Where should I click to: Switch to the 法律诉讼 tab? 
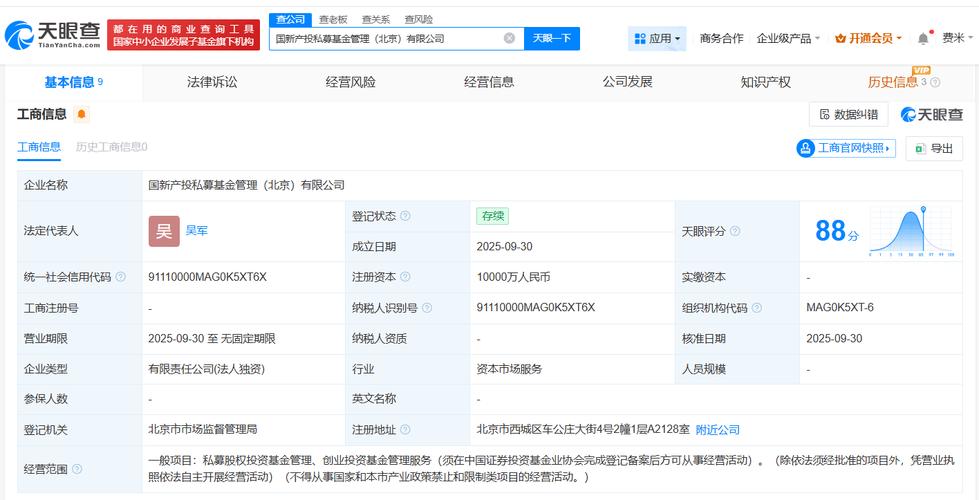tap(212, 82)
